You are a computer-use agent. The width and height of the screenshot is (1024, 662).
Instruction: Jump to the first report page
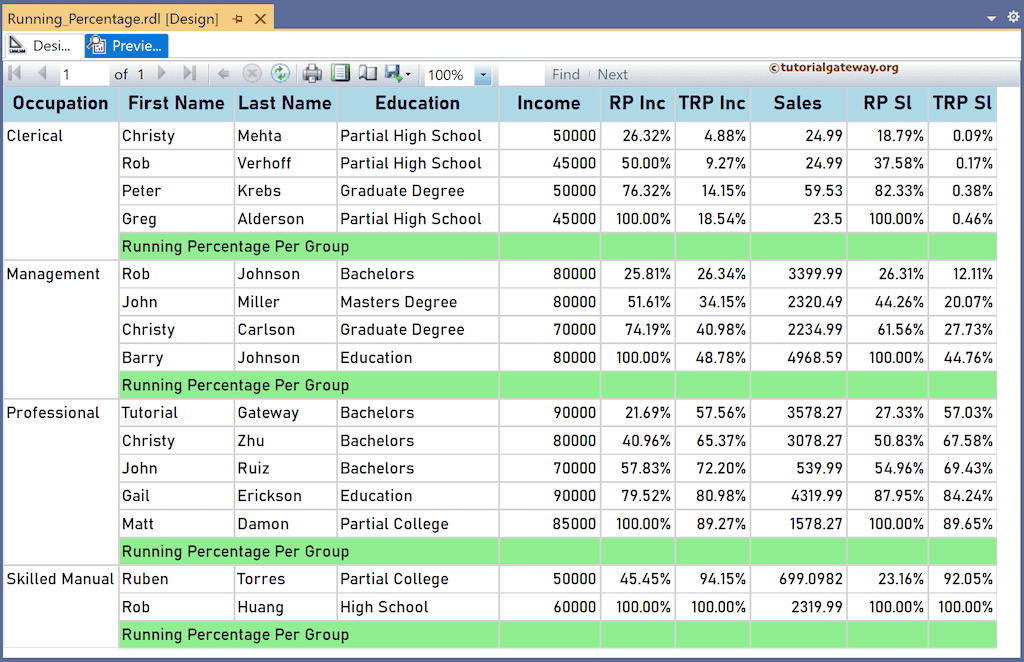point(14,73)
